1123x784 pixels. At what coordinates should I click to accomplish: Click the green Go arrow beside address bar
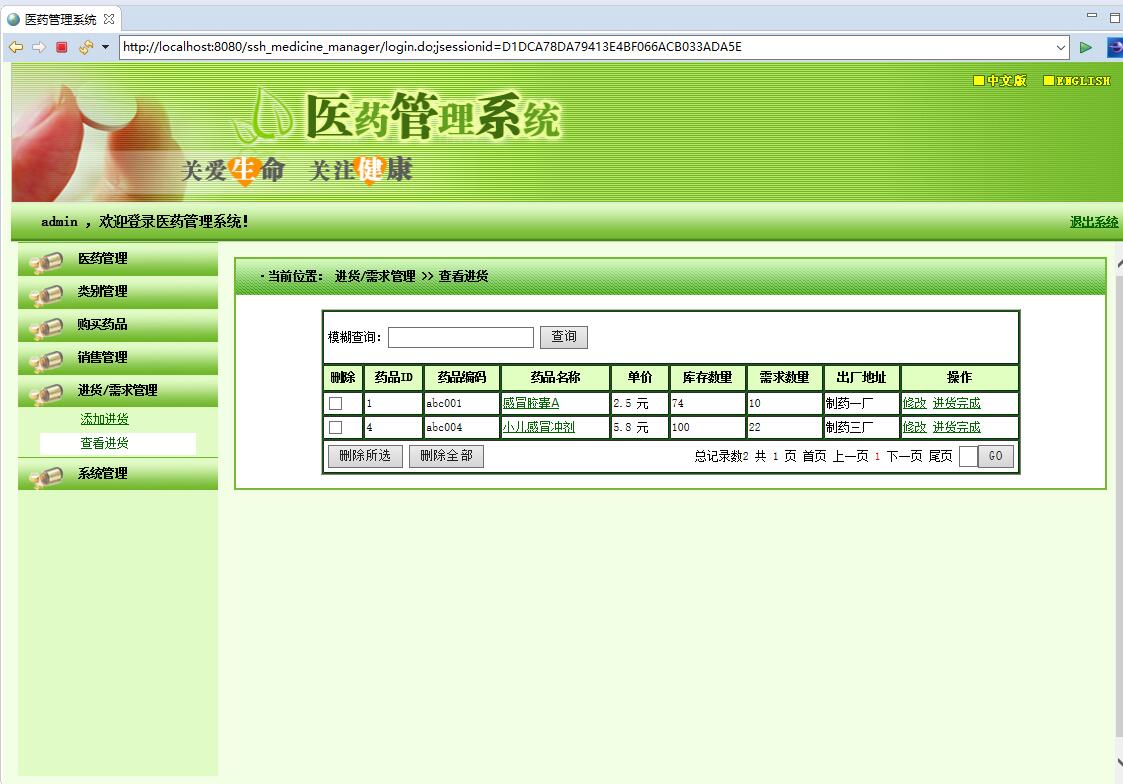tap(1086, 46)
